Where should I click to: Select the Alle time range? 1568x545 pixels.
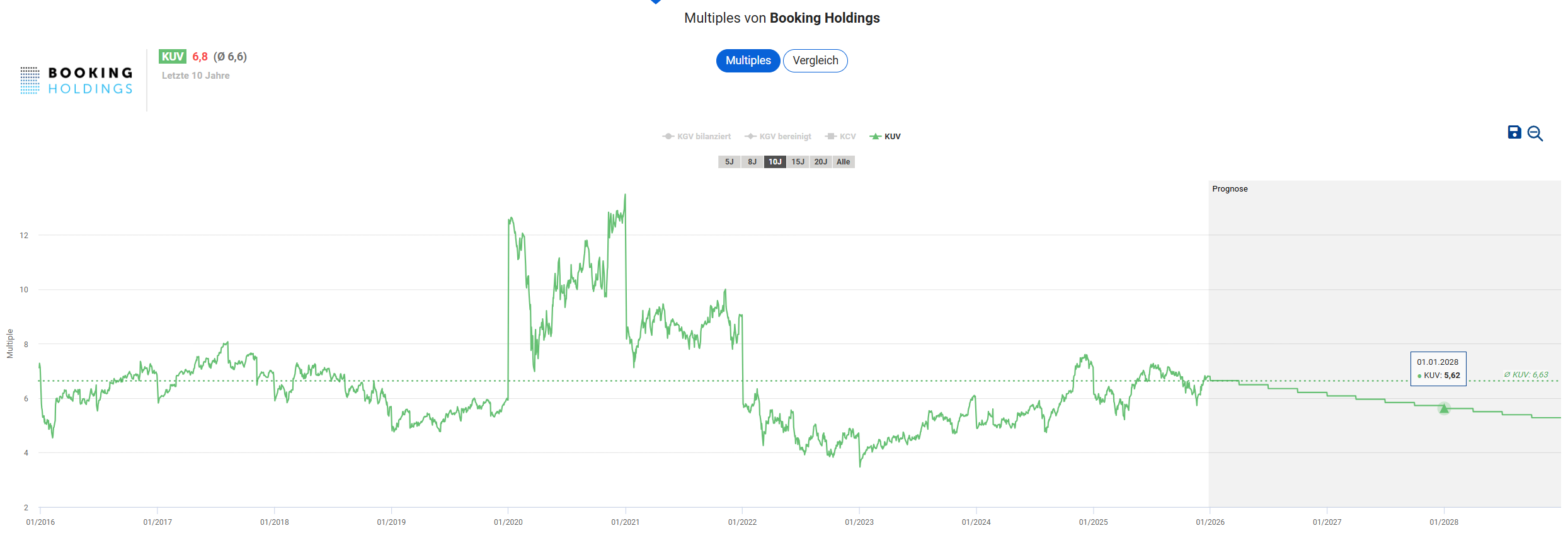(x=843, y=162)
